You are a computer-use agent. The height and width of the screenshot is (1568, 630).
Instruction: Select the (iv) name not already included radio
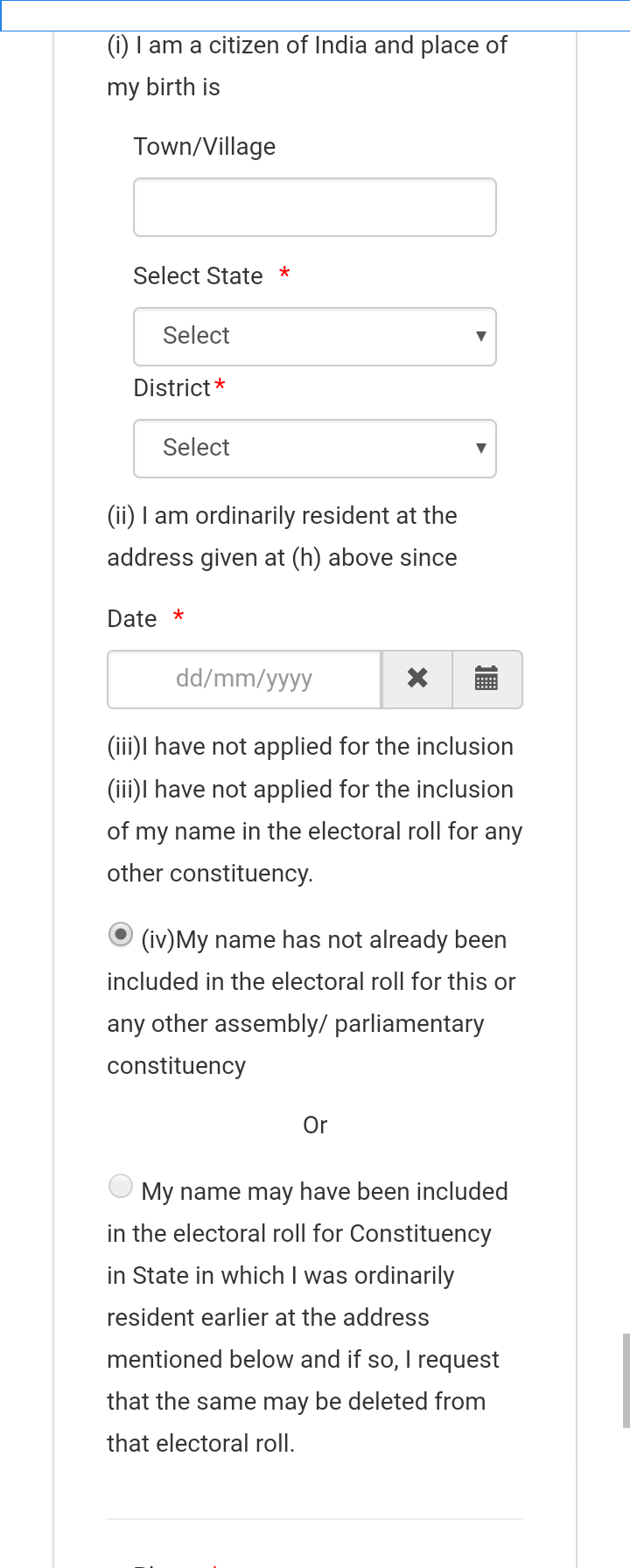click(x=121, y=935)
